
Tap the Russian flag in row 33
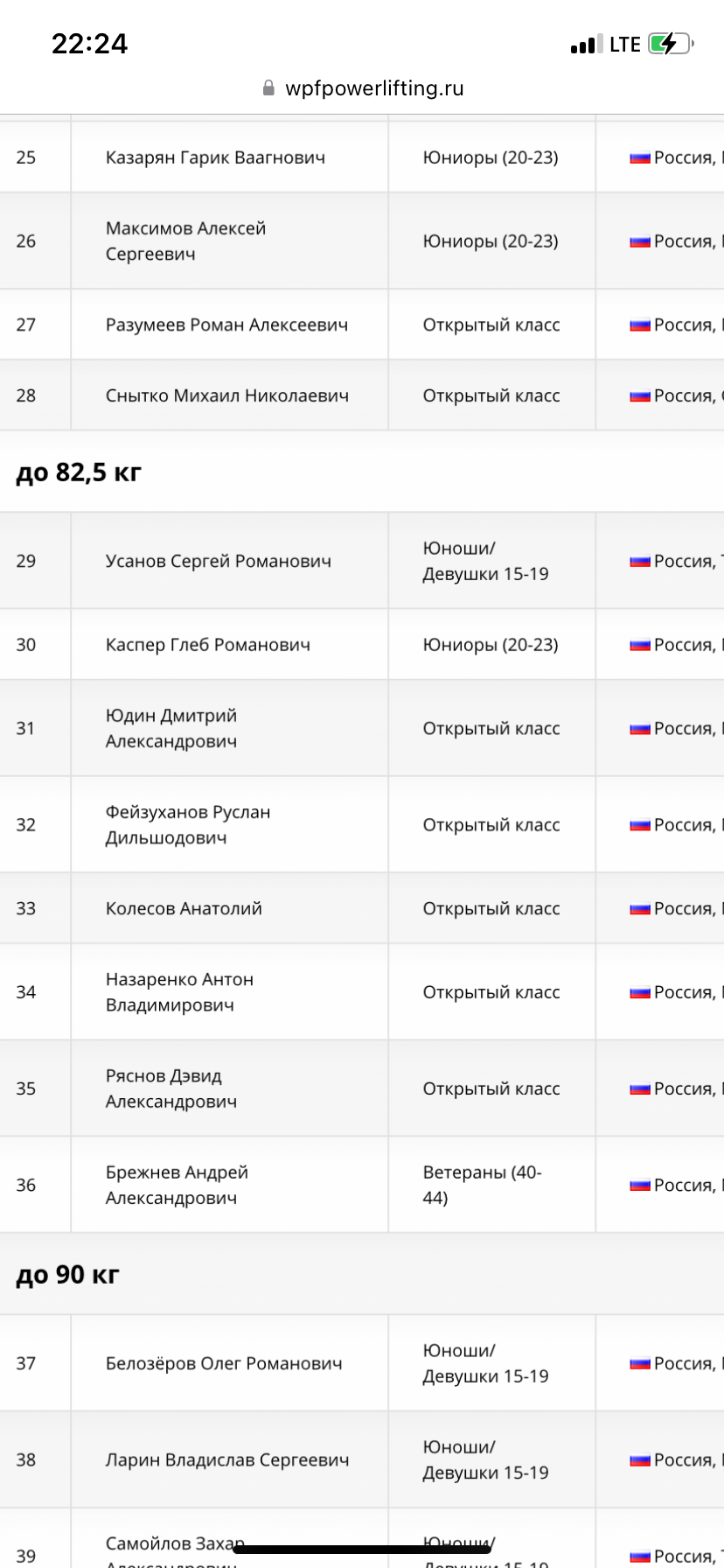[640, 909]
